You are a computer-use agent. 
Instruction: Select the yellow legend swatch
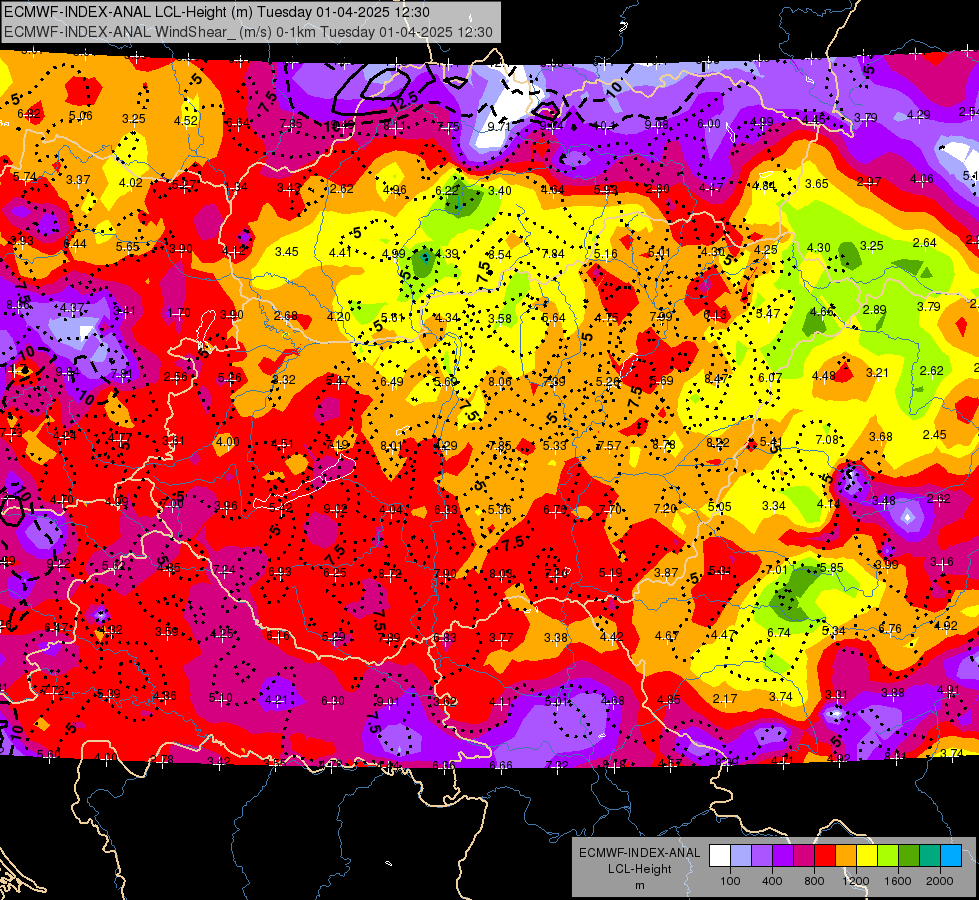click(x=867, y=856)
